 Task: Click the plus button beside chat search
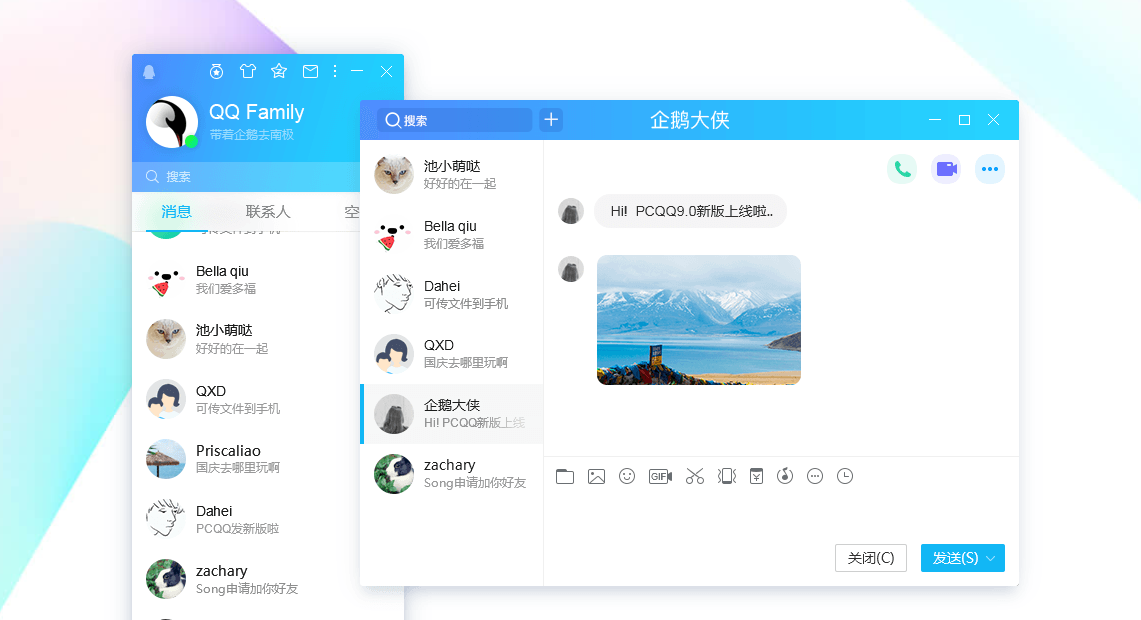(551, 119)
